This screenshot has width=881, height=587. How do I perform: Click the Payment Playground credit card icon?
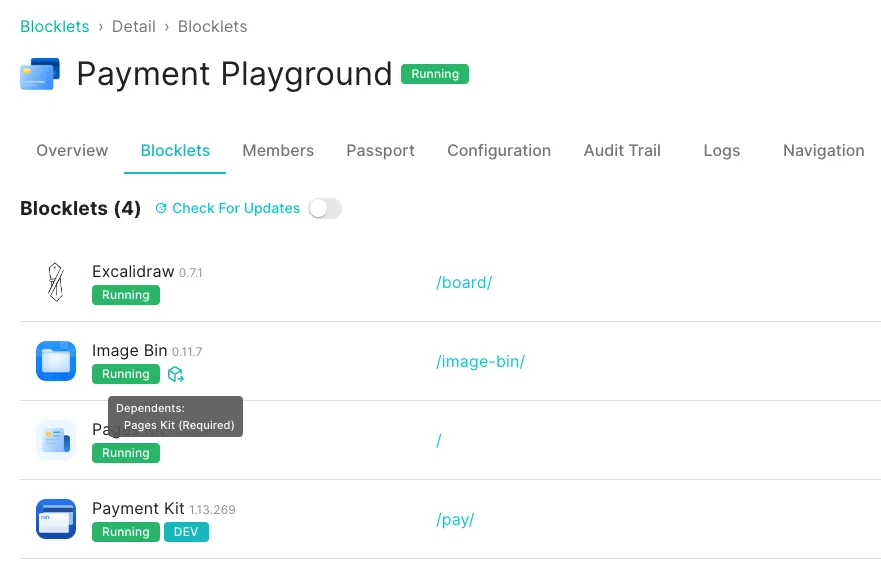[x=40, y=74]
